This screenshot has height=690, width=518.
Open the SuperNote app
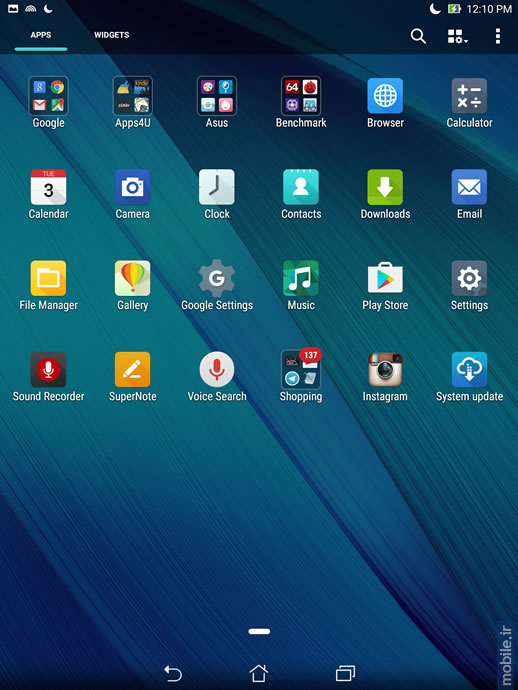[132, 369]
